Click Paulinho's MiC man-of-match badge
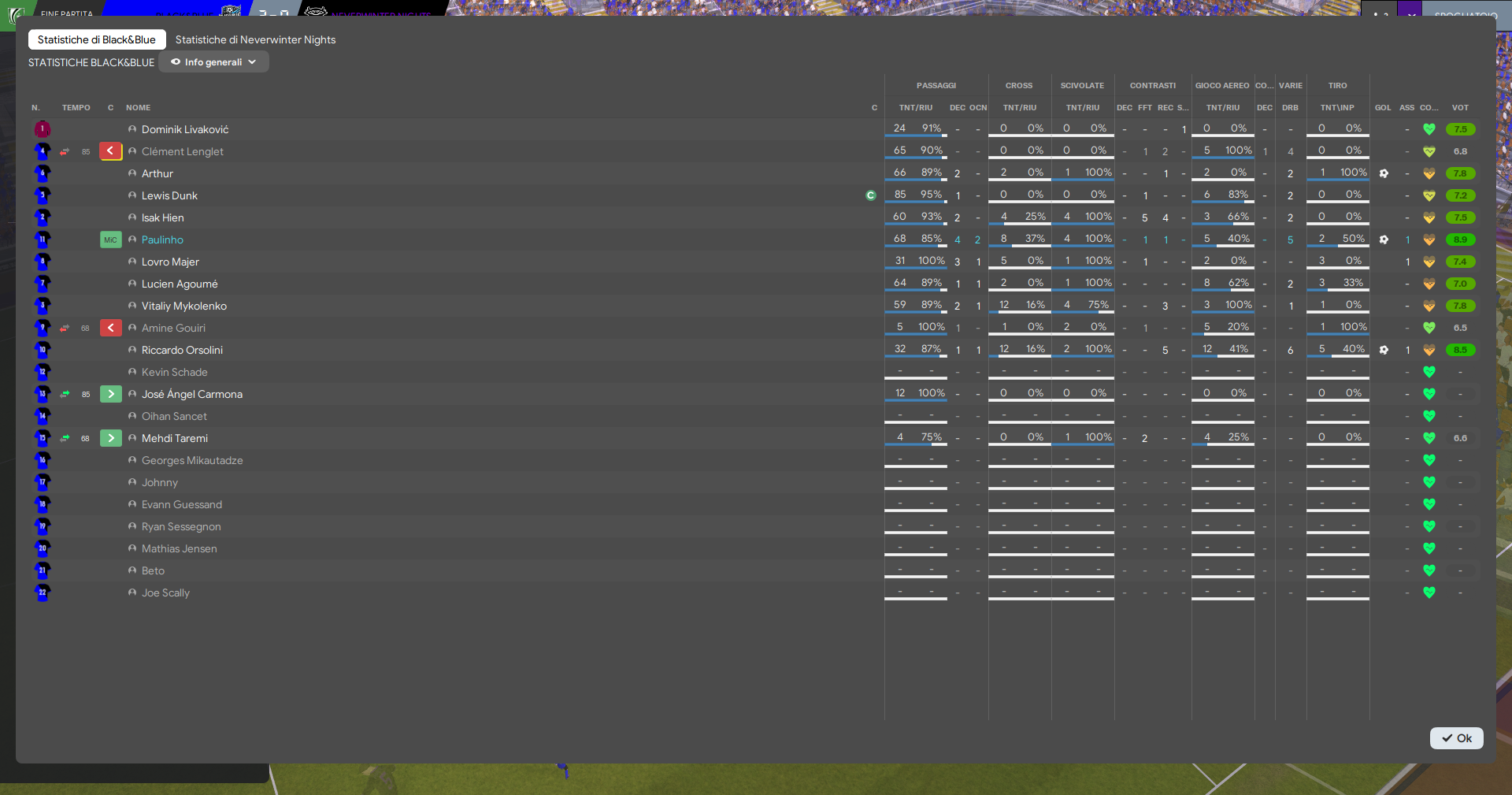This screenshot has height=795, width=1512. 110,240
